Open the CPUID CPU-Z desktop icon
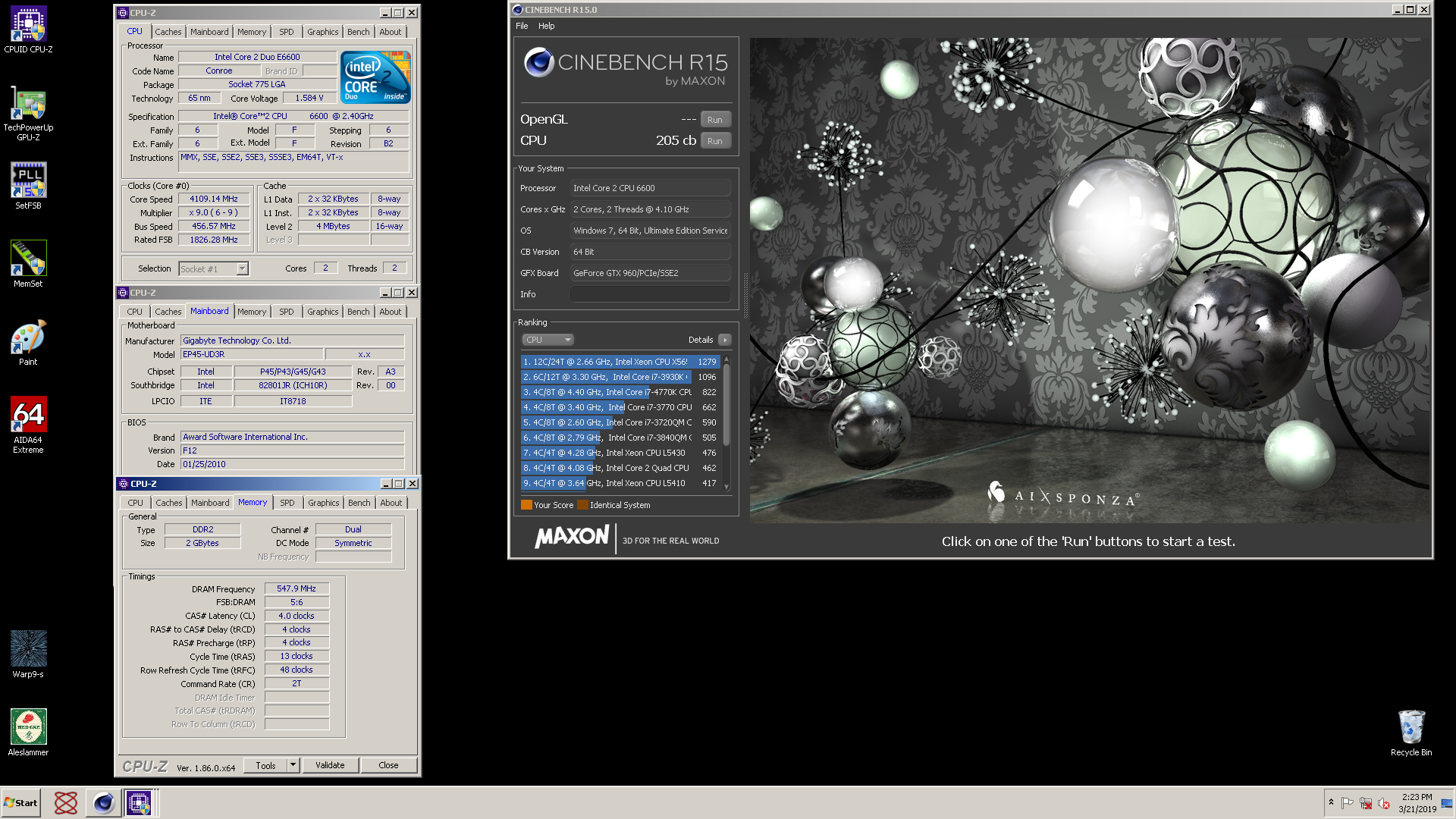 coord(28,30)
